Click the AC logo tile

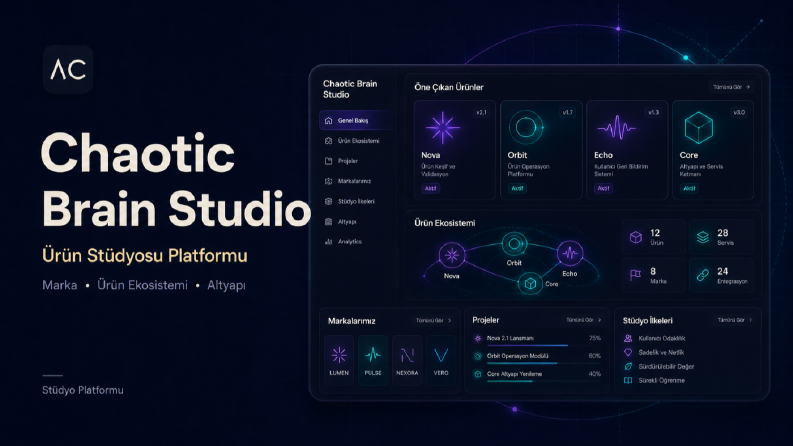point(68,69)
